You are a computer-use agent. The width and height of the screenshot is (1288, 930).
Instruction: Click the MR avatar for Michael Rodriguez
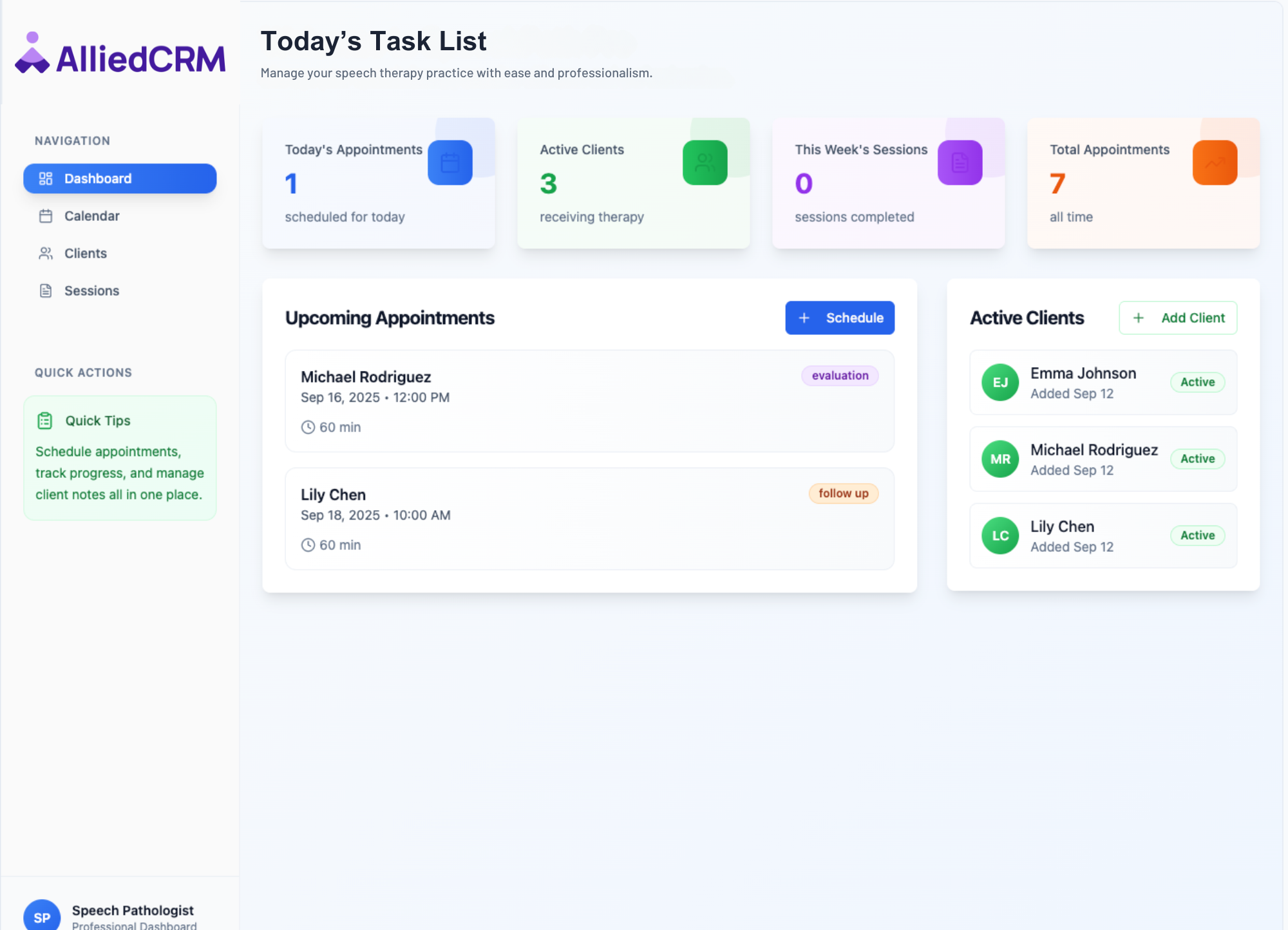999,459
